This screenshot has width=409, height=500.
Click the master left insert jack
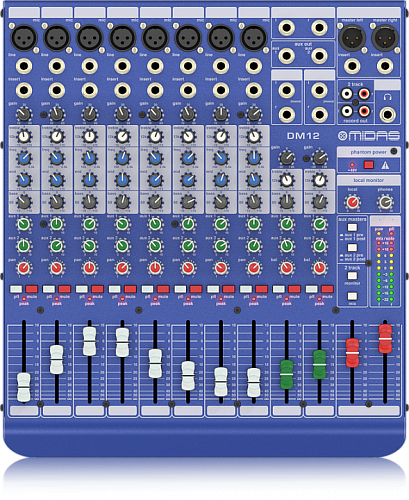pyautogui.click(x=352, y=66)
